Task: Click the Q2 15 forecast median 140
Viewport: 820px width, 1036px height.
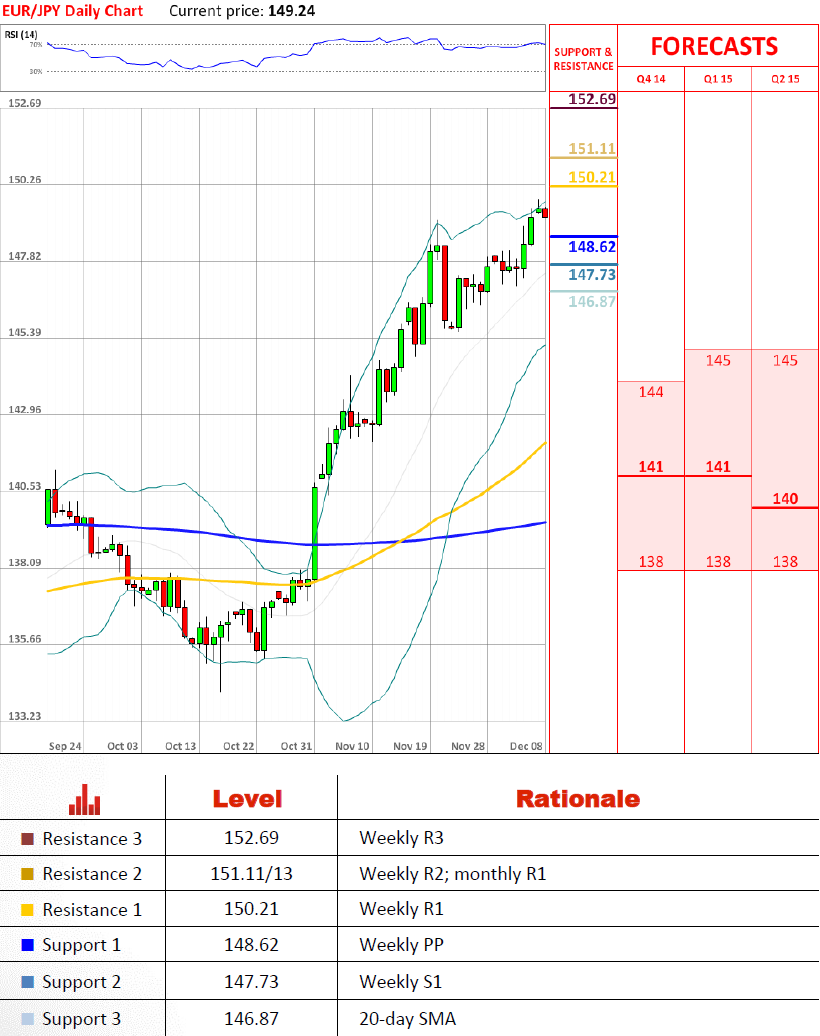Action: (785, 499)
